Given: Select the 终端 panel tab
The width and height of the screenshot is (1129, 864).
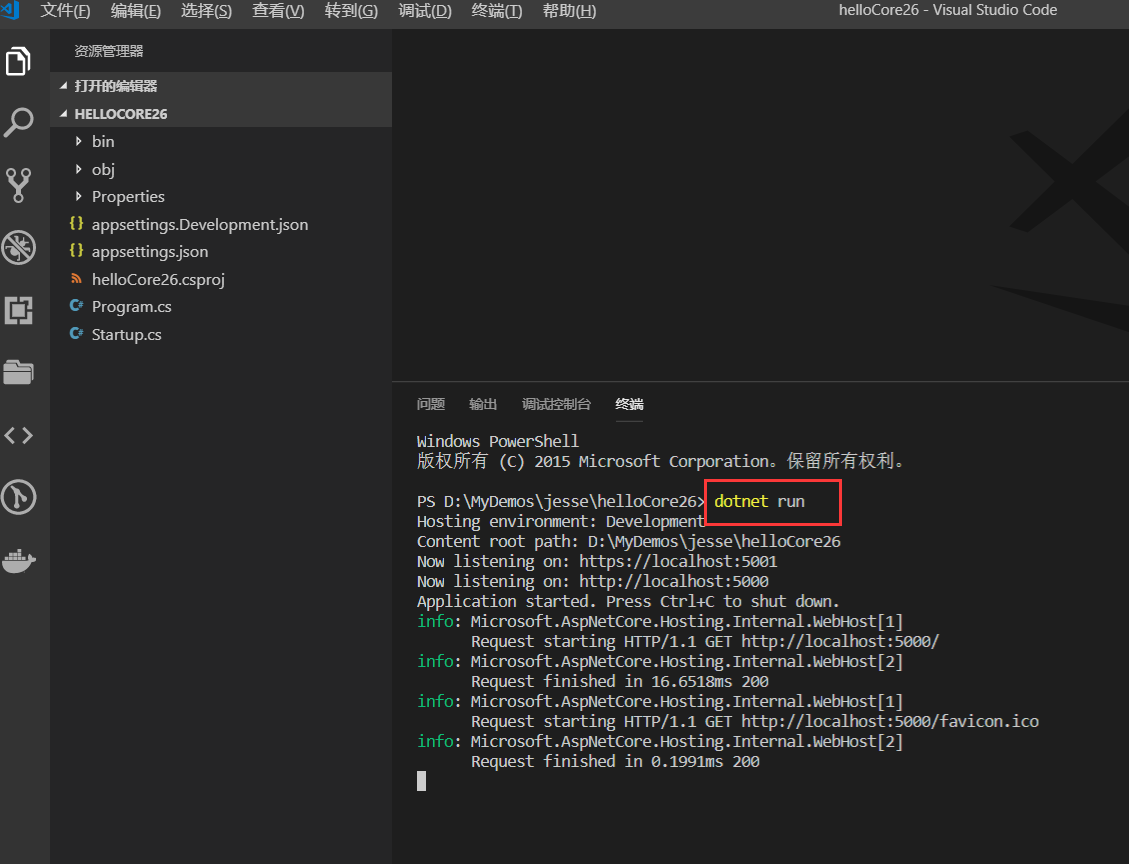Looking at the screenshot, I should [x=629, y=404].
